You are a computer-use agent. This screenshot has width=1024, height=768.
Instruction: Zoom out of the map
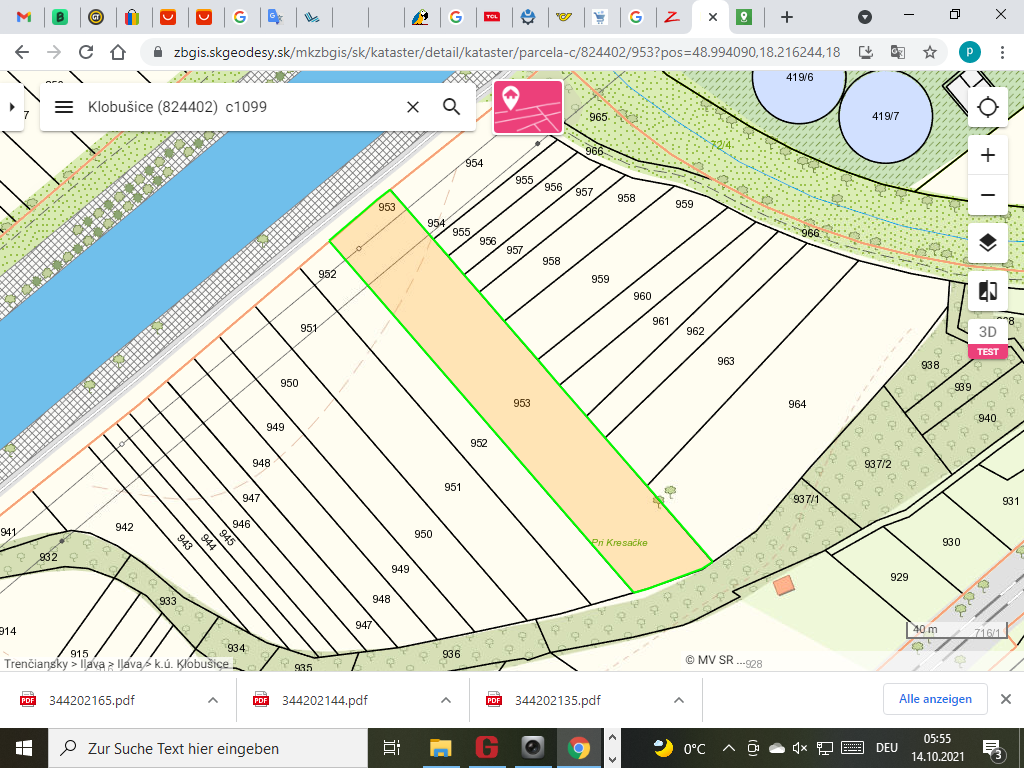[x=988, y=194]
